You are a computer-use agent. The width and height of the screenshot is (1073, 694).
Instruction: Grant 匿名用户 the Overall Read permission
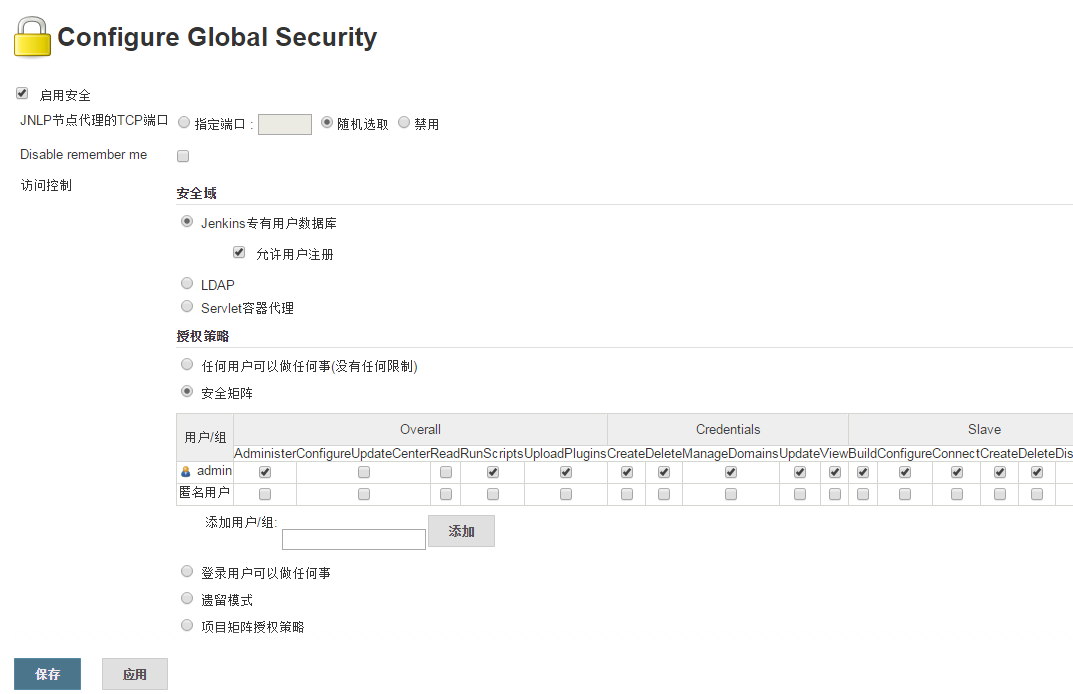click(x=446, y=494)
